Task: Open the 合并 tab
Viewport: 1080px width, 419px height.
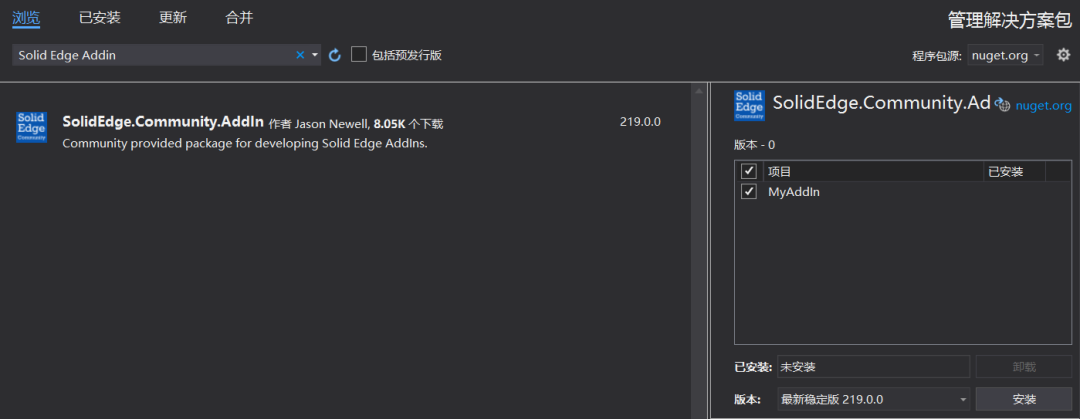Action: click(x=239, y=18)
